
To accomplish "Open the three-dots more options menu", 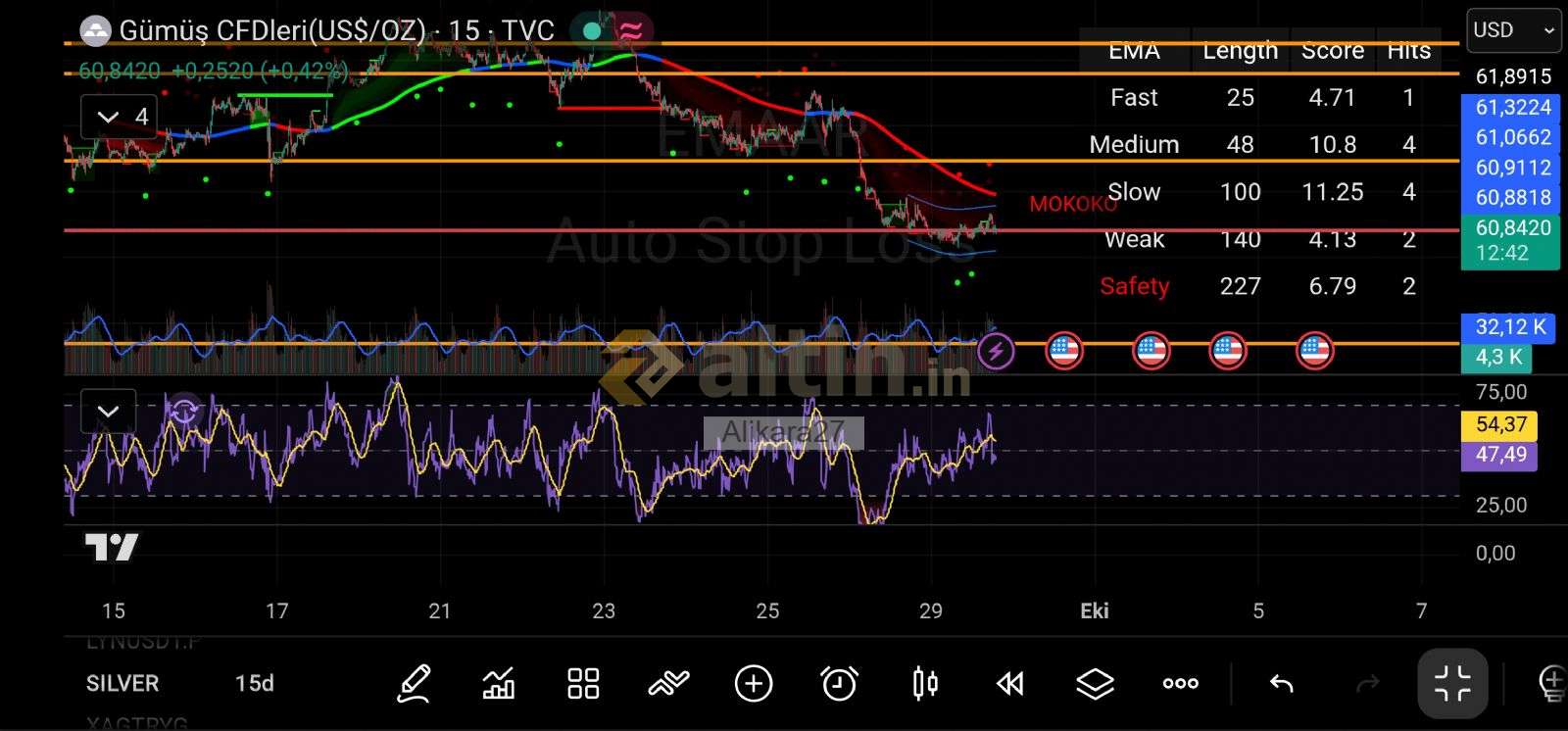I will click(x=1180, y=683).
